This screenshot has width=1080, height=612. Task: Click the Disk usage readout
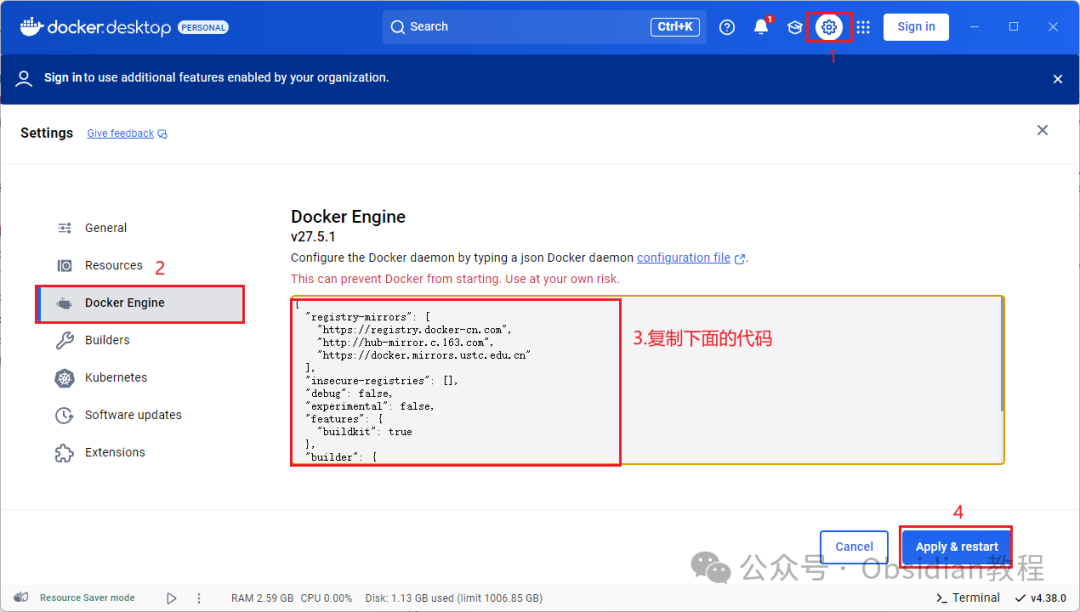pos(454,598)
